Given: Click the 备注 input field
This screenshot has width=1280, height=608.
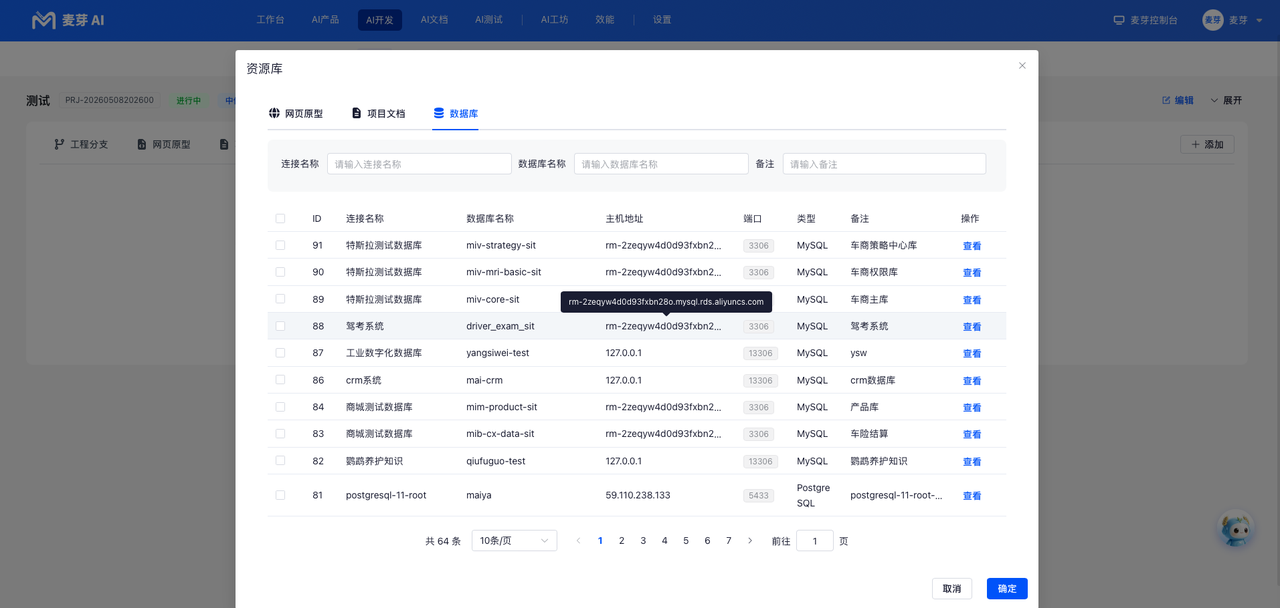Looking at the screenshot, I should pos(884,164).
